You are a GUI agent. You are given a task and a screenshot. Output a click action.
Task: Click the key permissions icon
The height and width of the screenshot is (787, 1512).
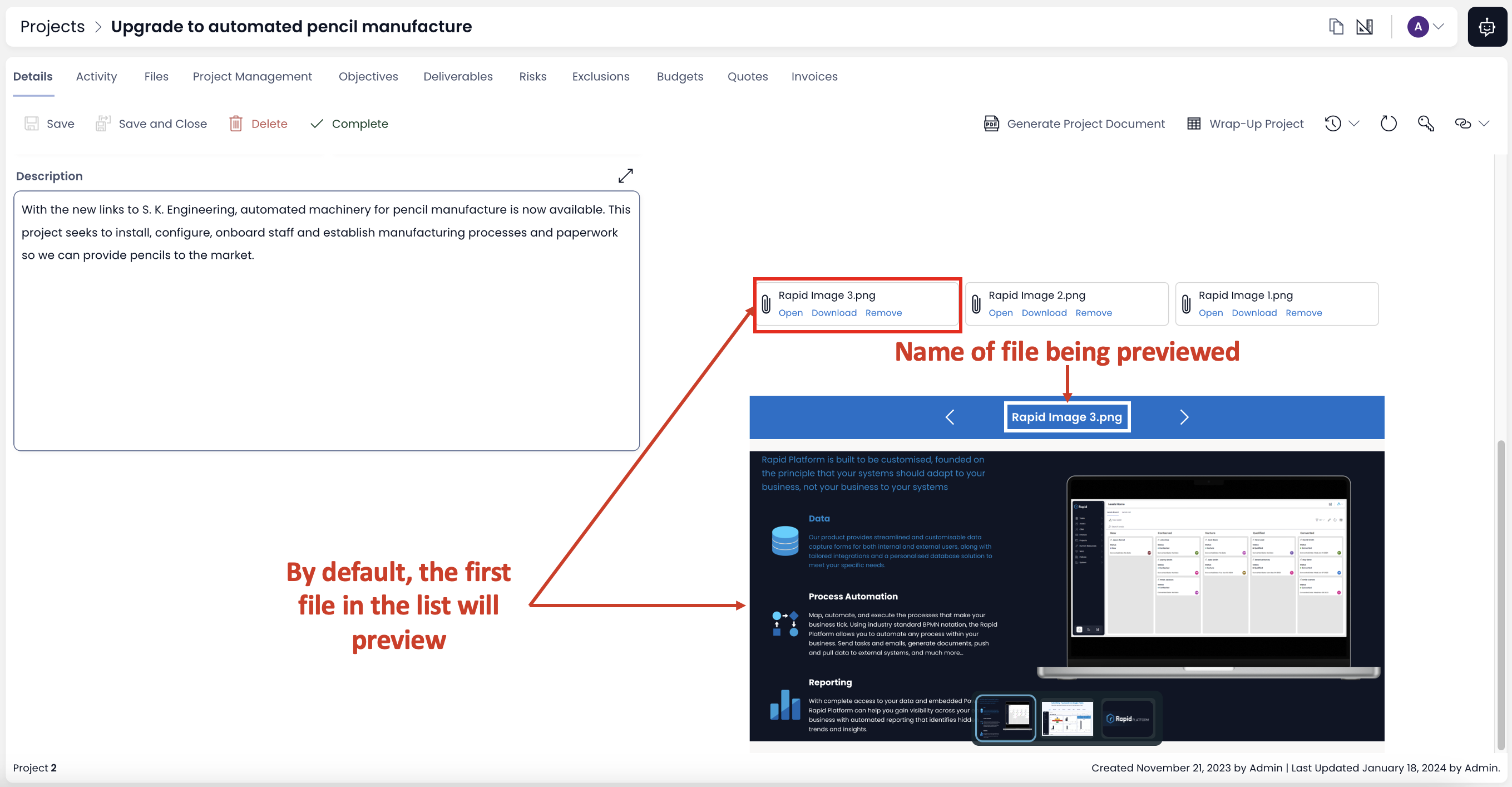1426,124
